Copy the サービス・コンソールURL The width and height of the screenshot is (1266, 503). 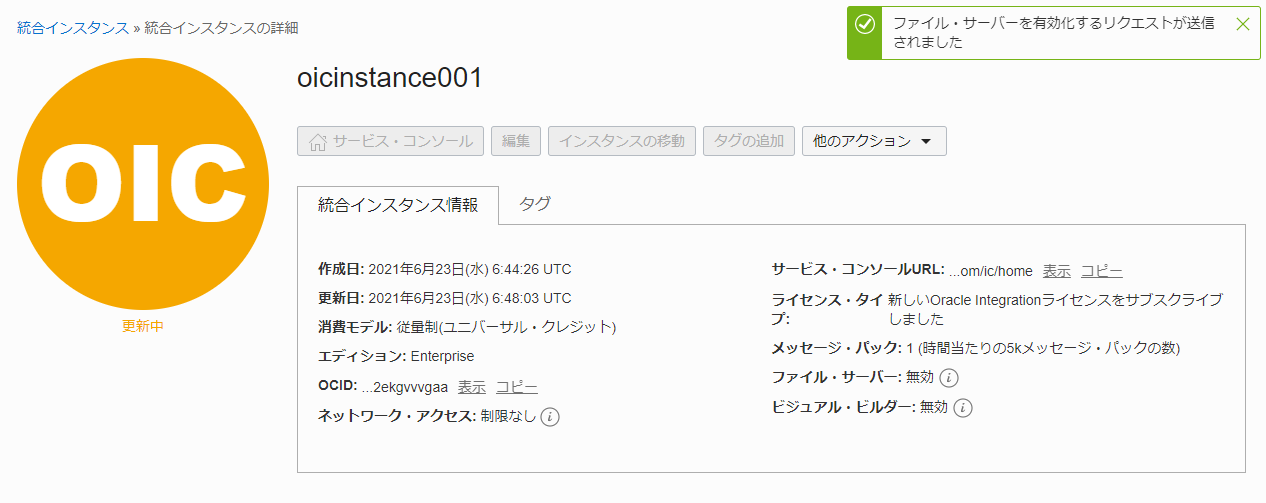pyautogui.click(x=1101, y=271)
